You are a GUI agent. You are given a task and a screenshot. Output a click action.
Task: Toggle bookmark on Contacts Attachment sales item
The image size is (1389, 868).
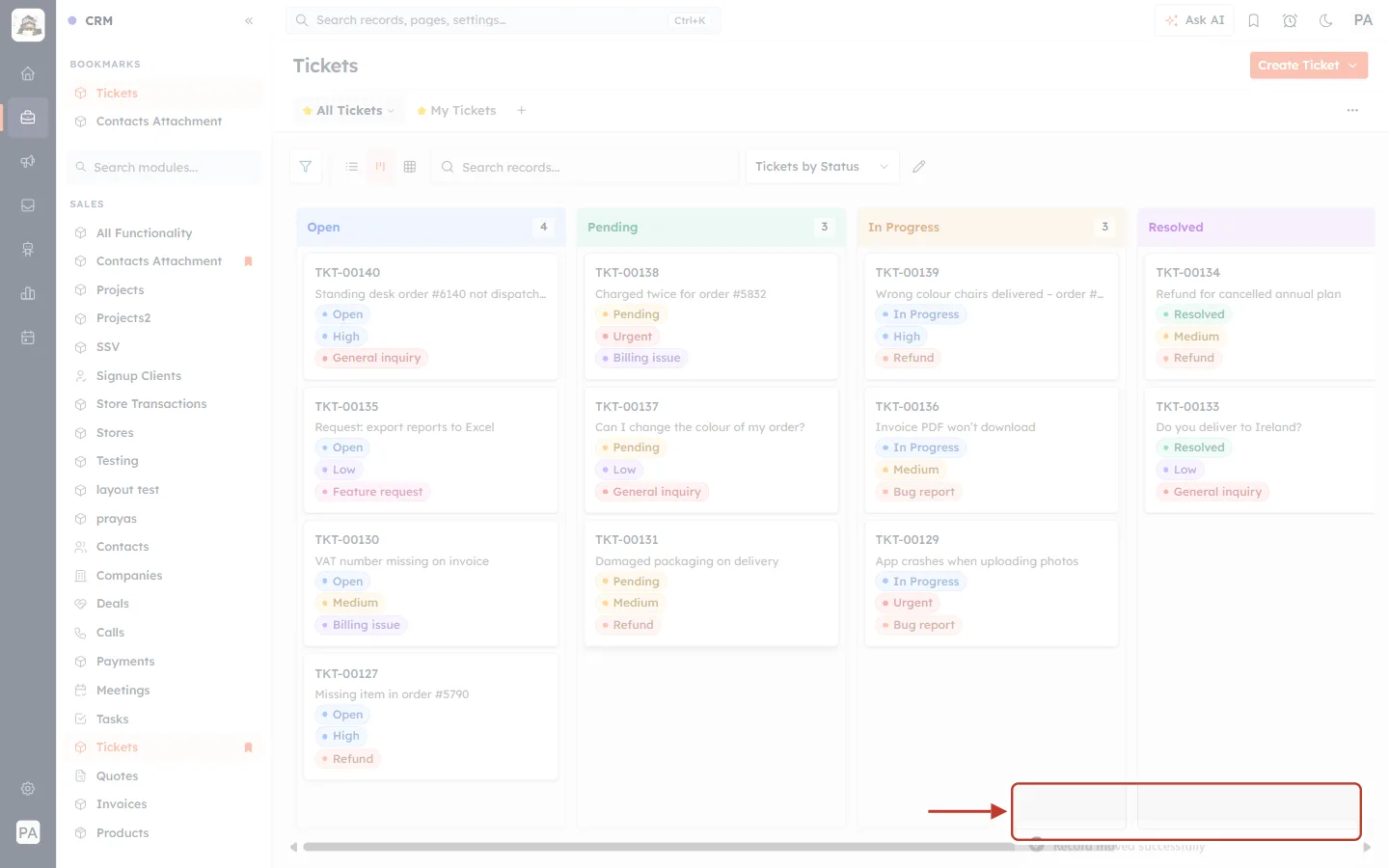pyautogui.click(x=248, y=261)
